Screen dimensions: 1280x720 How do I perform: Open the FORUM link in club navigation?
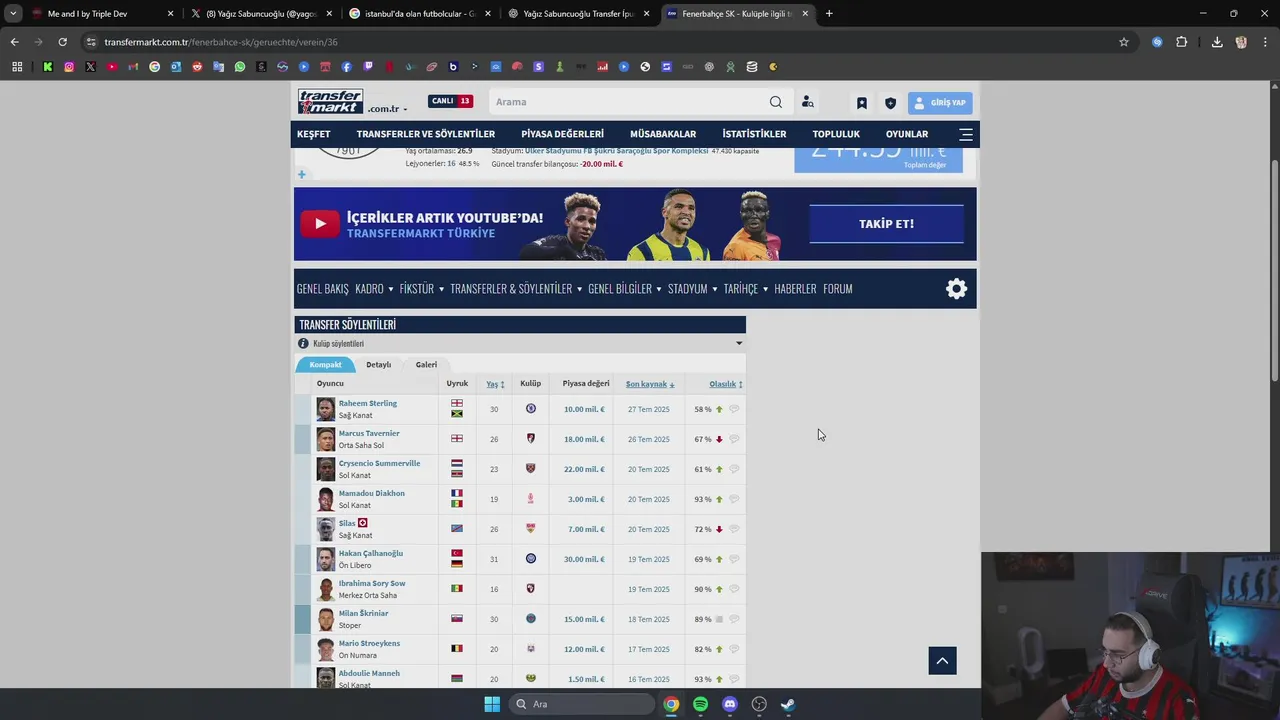[837, 289]
